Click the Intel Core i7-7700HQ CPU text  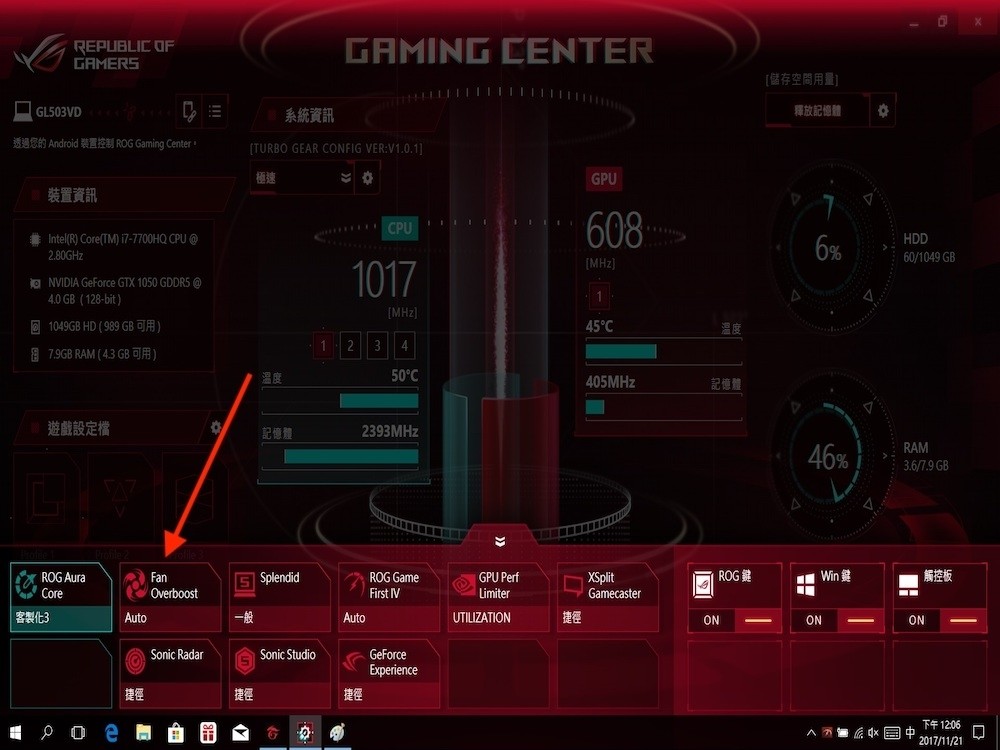coord(123,247)
